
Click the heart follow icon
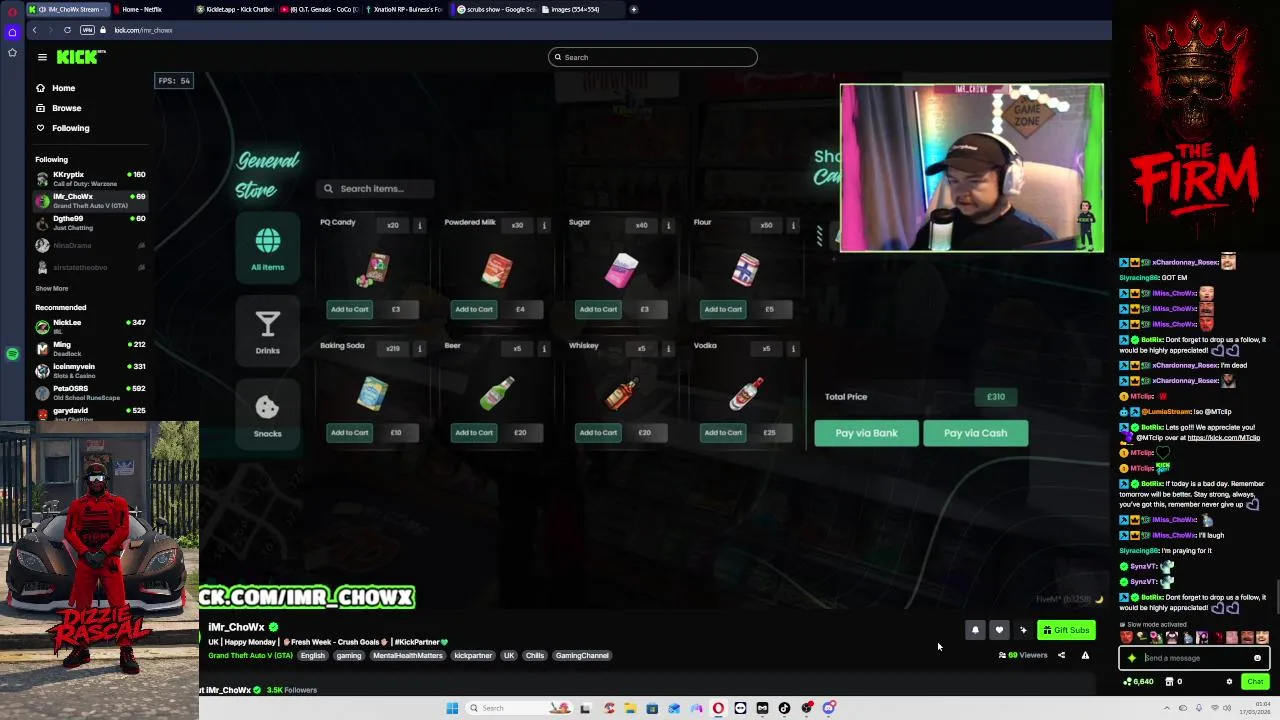coord(999,630)
